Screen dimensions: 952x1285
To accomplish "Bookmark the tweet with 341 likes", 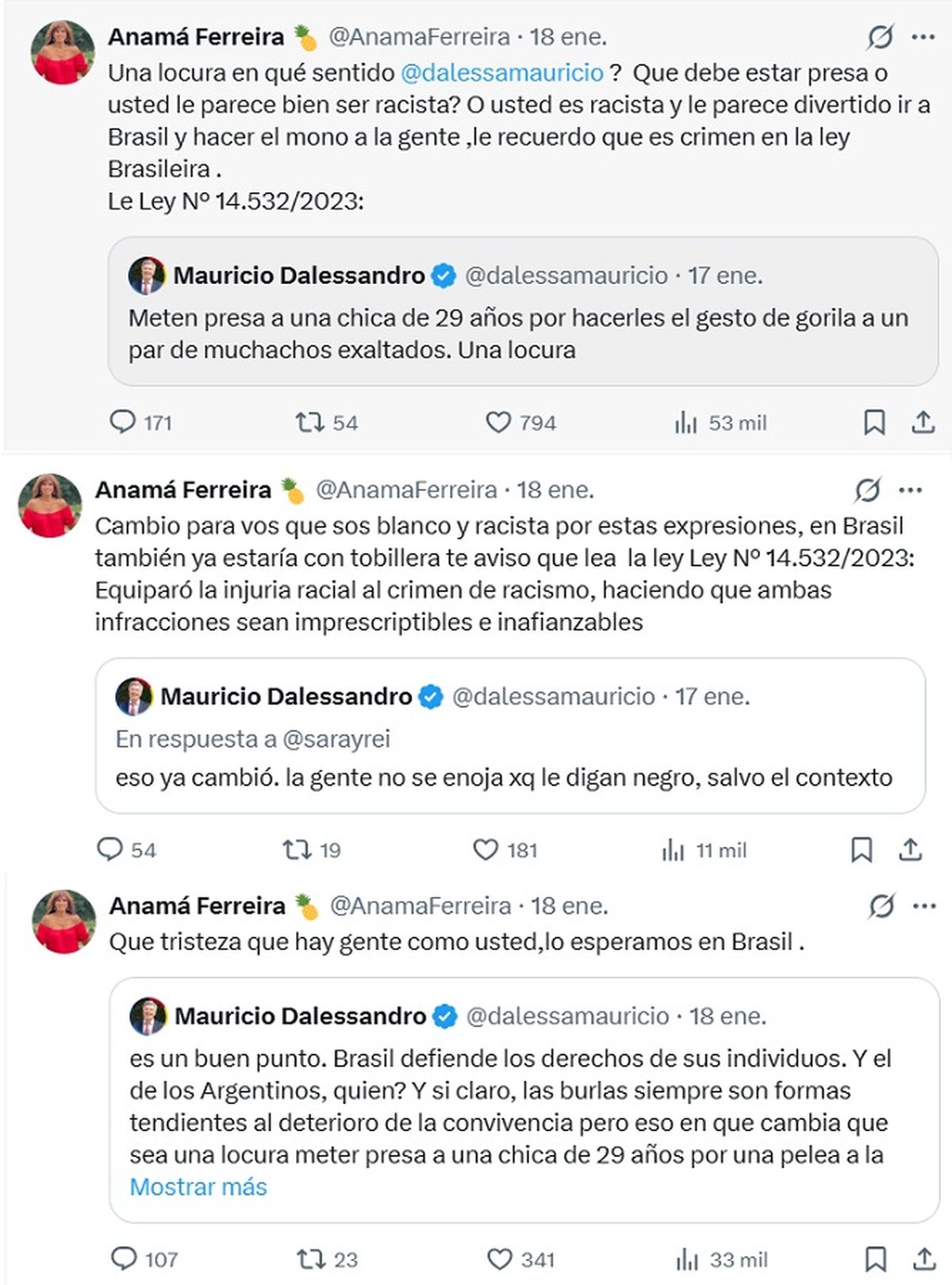I will 875,1259.
